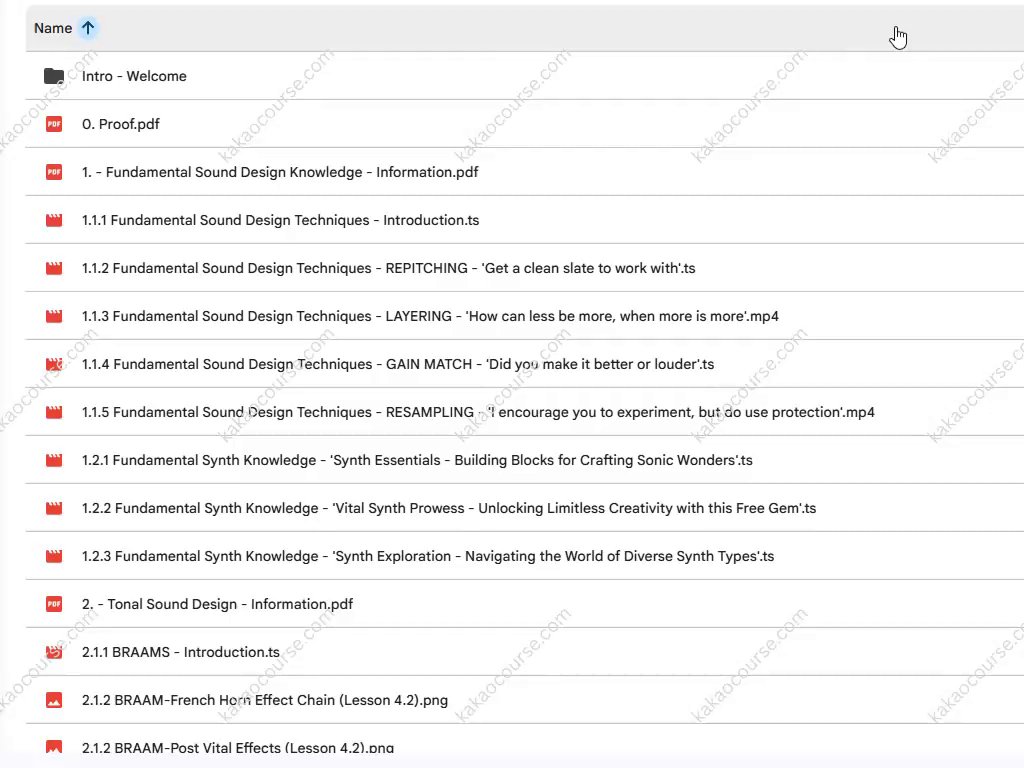1024x768 pixels.
Task: Open 1.2.3 Synth Exploration video file
Action: click(x=428, y=556)
